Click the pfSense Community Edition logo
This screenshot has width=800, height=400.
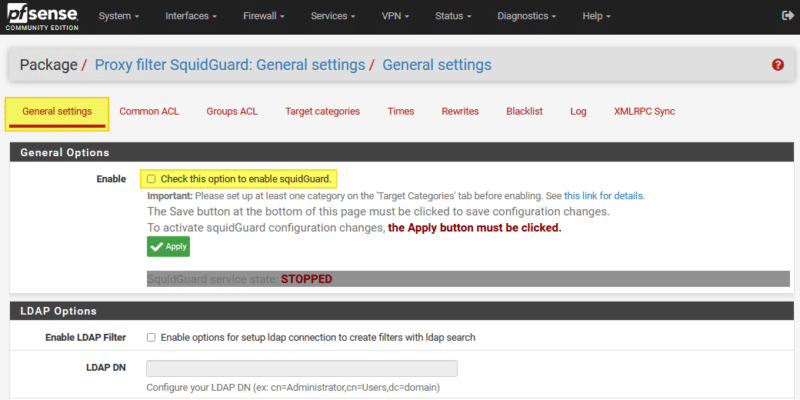tap(42, 17)
